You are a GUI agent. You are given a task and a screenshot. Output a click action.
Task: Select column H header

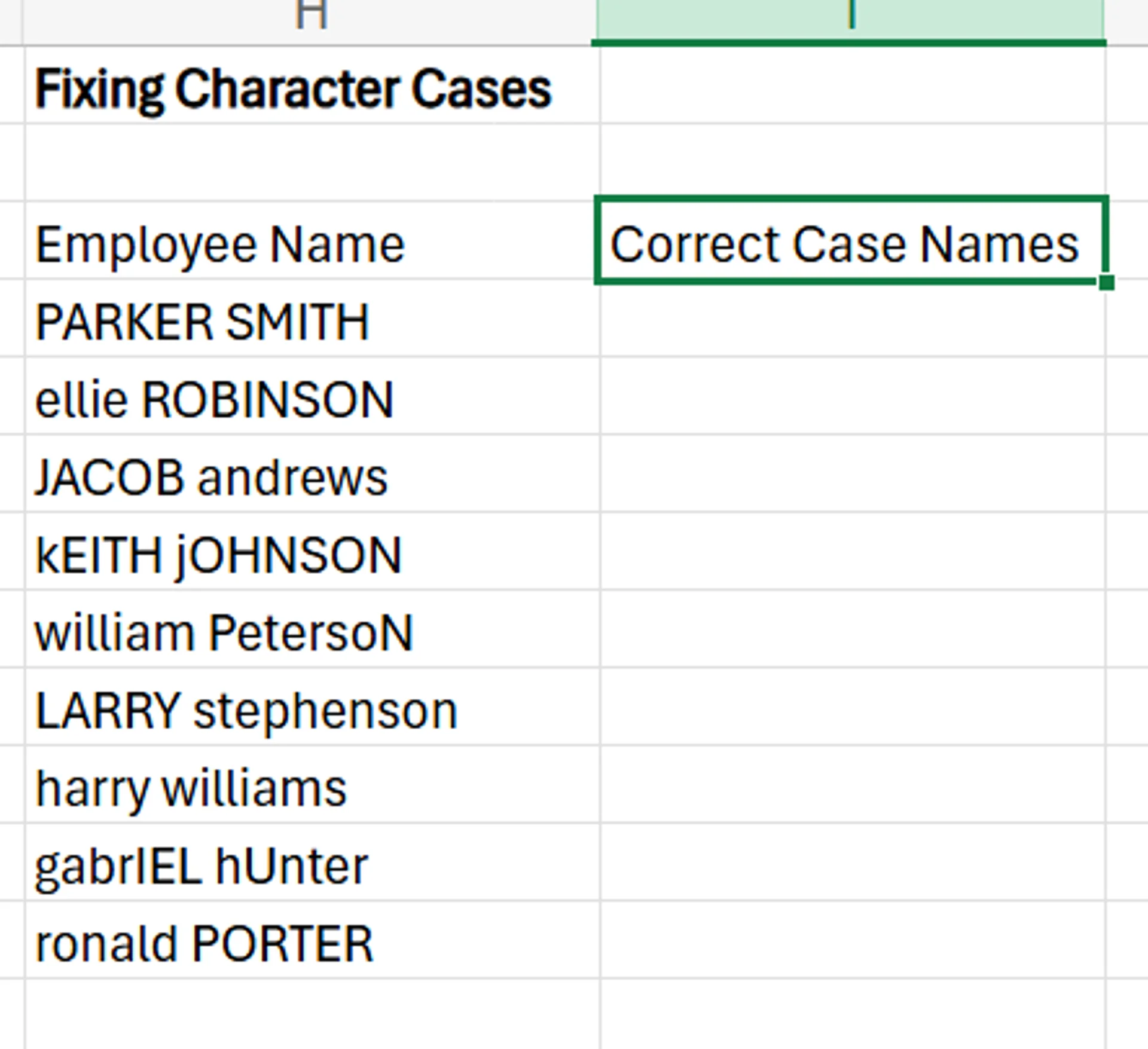311,15
